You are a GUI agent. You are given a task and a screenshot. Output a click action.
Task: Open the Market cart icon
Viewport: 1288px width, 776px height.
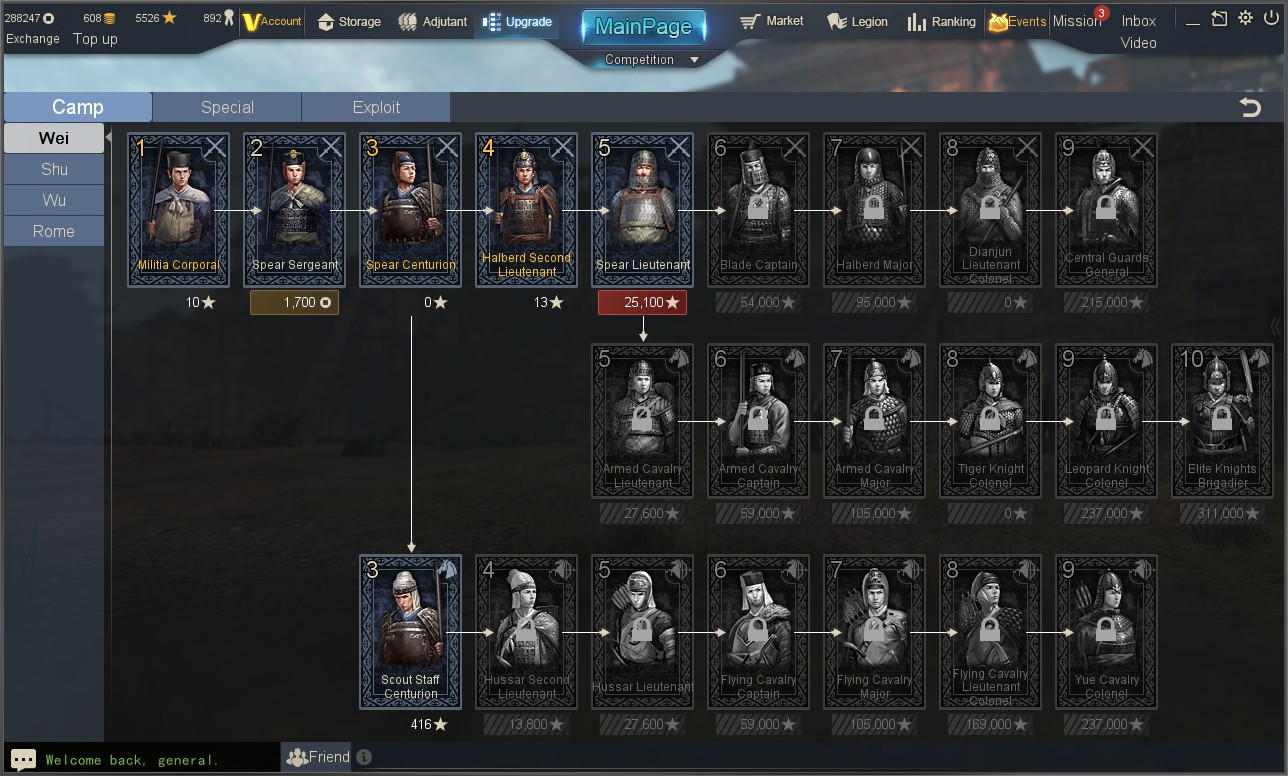(x=750, y=22)
